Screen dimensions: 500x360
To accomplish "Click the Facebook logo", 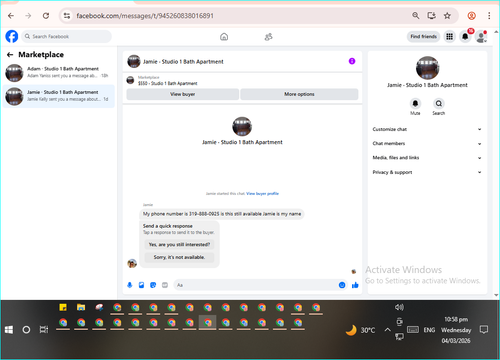I will [x=12, y=36].
